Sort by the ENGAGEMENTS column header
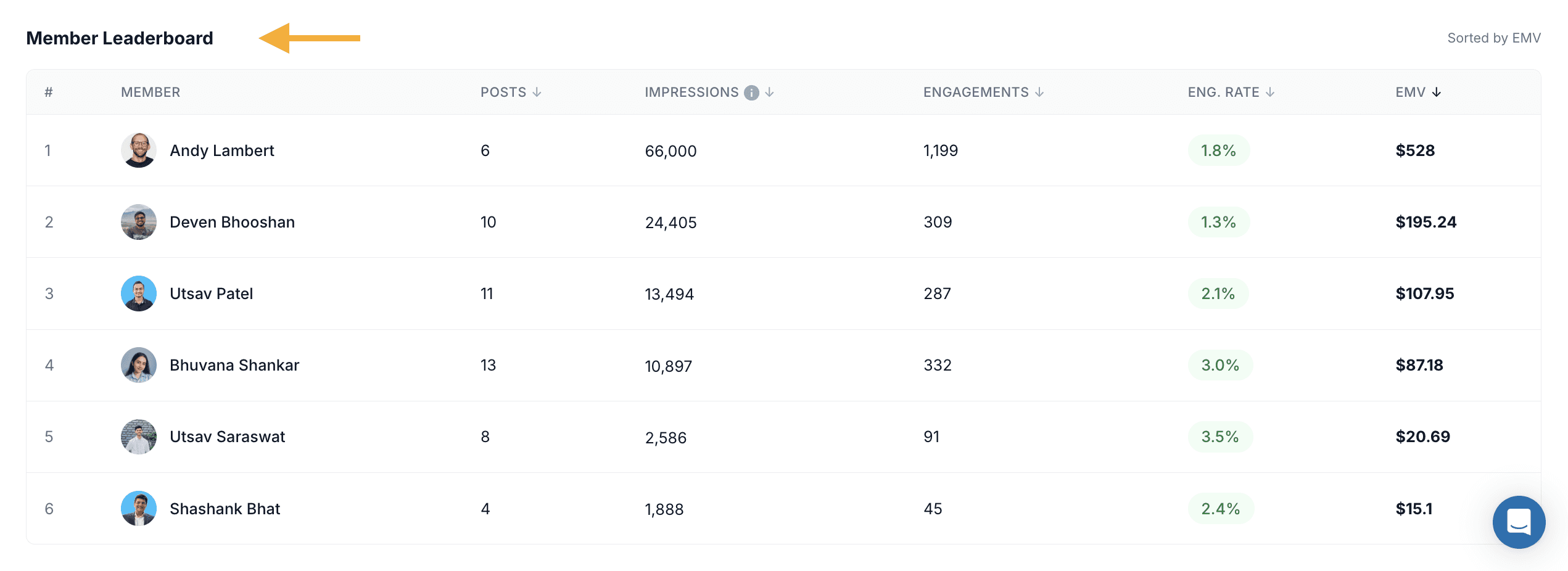 976,92
